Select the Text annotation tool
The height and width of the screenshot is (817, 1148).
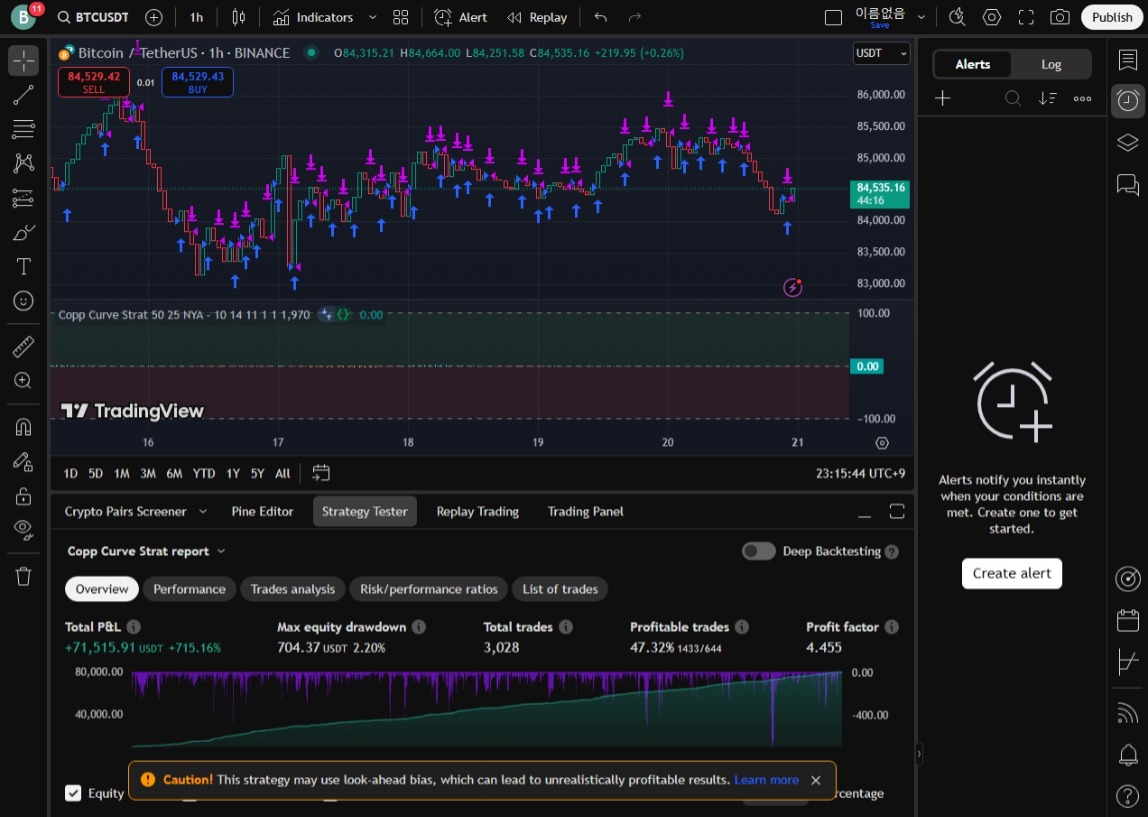(x=23, y=266)
